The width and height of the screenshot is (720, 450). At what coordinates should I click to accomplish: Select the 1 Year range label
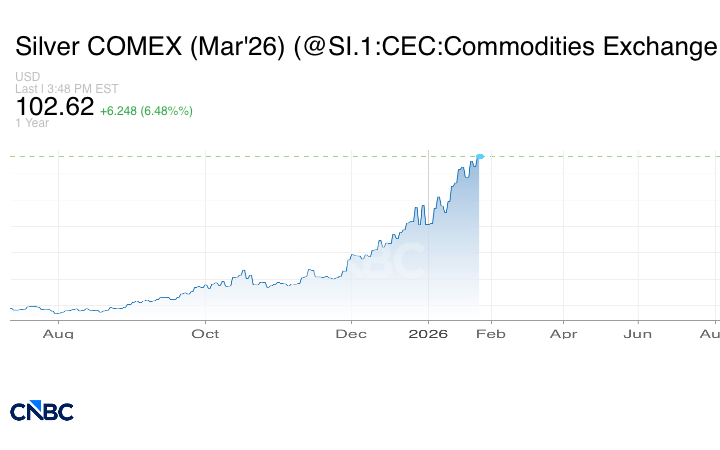coord(31,123)
